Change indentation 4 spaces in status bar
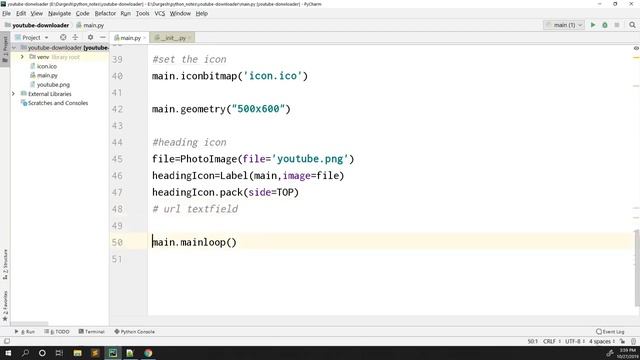The height and width of the screenshot is (360, 640). pyautogui.click(x=602, y=341)
